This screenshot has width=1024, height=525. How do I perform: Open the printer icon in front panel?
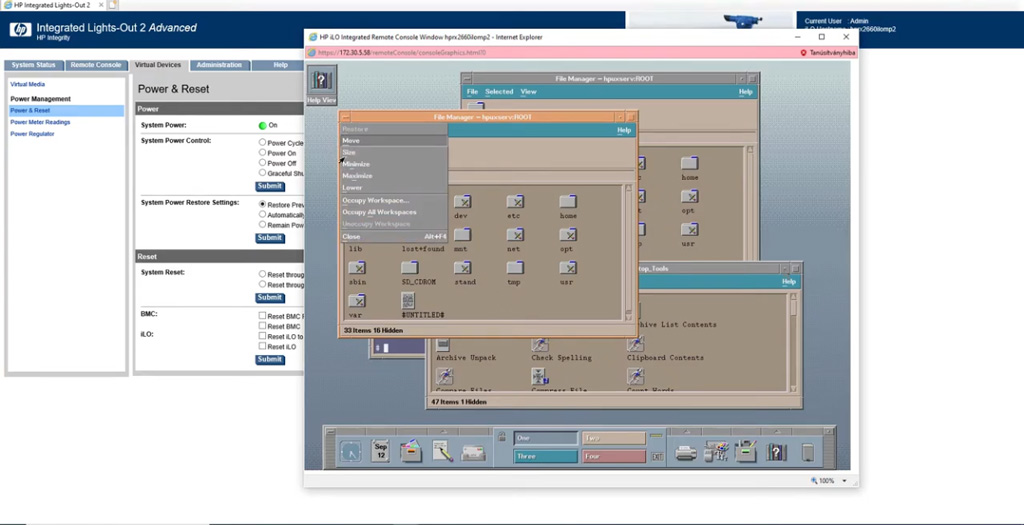pos(686,452)
